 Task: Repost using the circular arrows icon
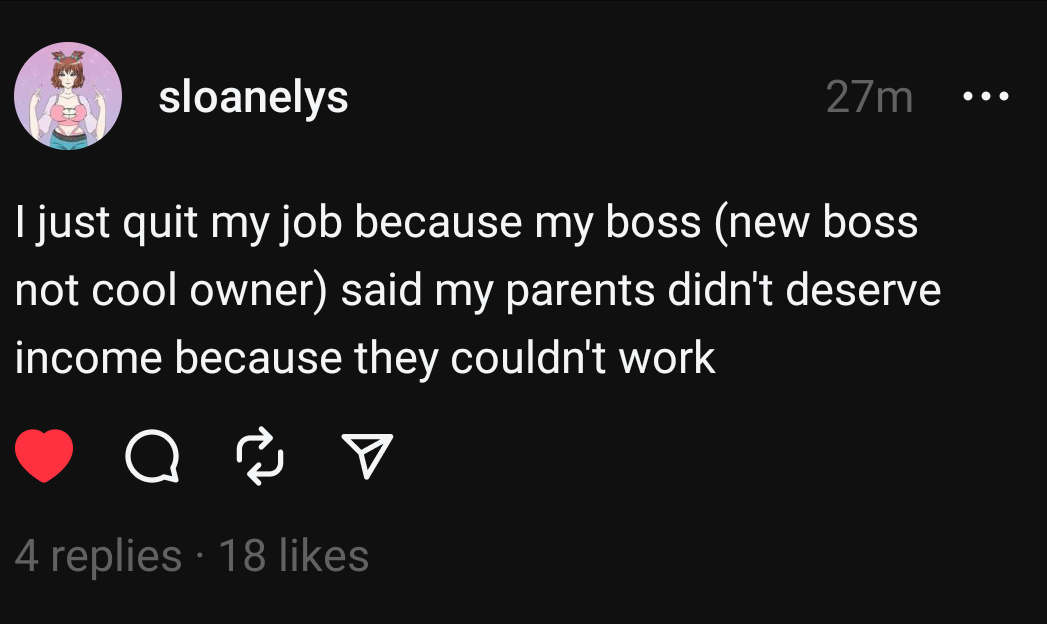[x=260, y=456]
